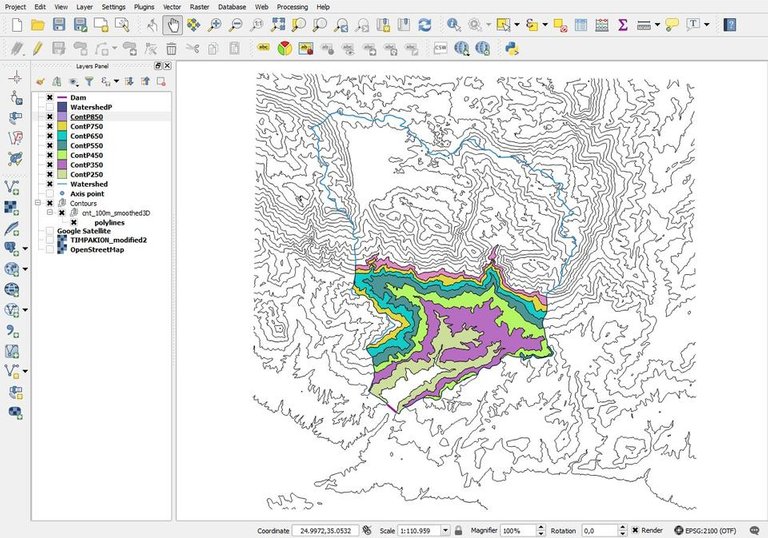Select the Pan Map hand tool

point(172,24)
